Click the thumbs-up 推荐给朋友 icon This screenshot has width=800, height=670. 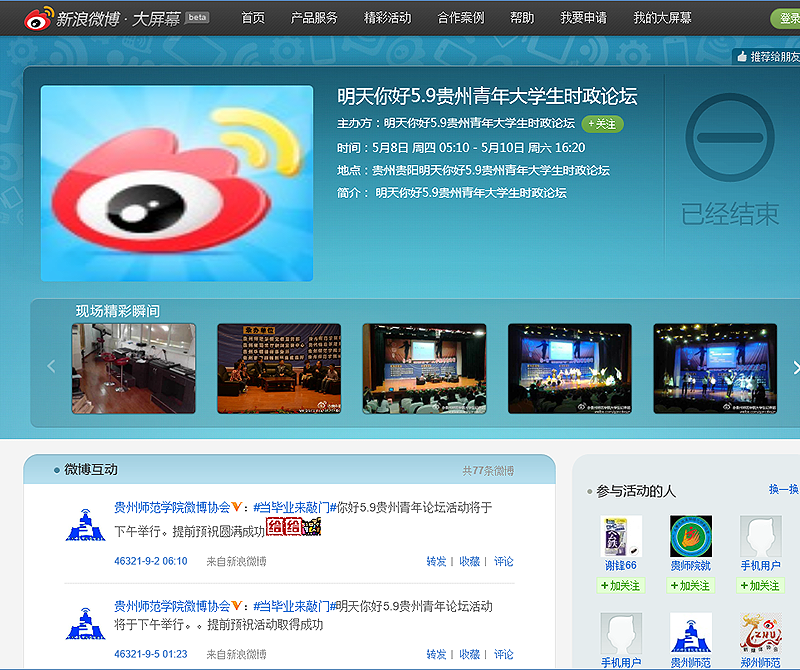pos(742,56)
